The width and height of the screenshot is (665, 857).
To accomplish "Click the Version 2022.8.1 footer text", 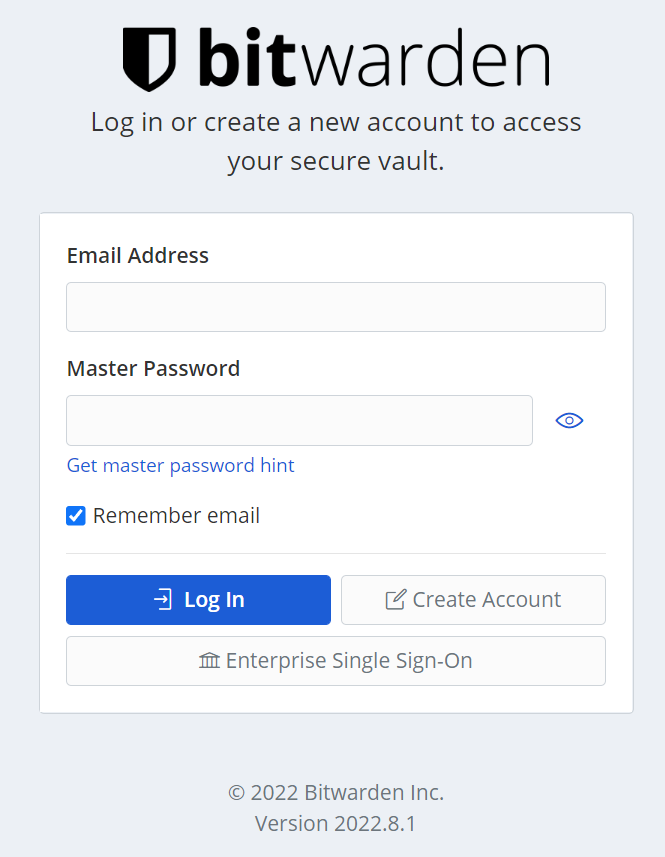I will [x=335, y=823].
